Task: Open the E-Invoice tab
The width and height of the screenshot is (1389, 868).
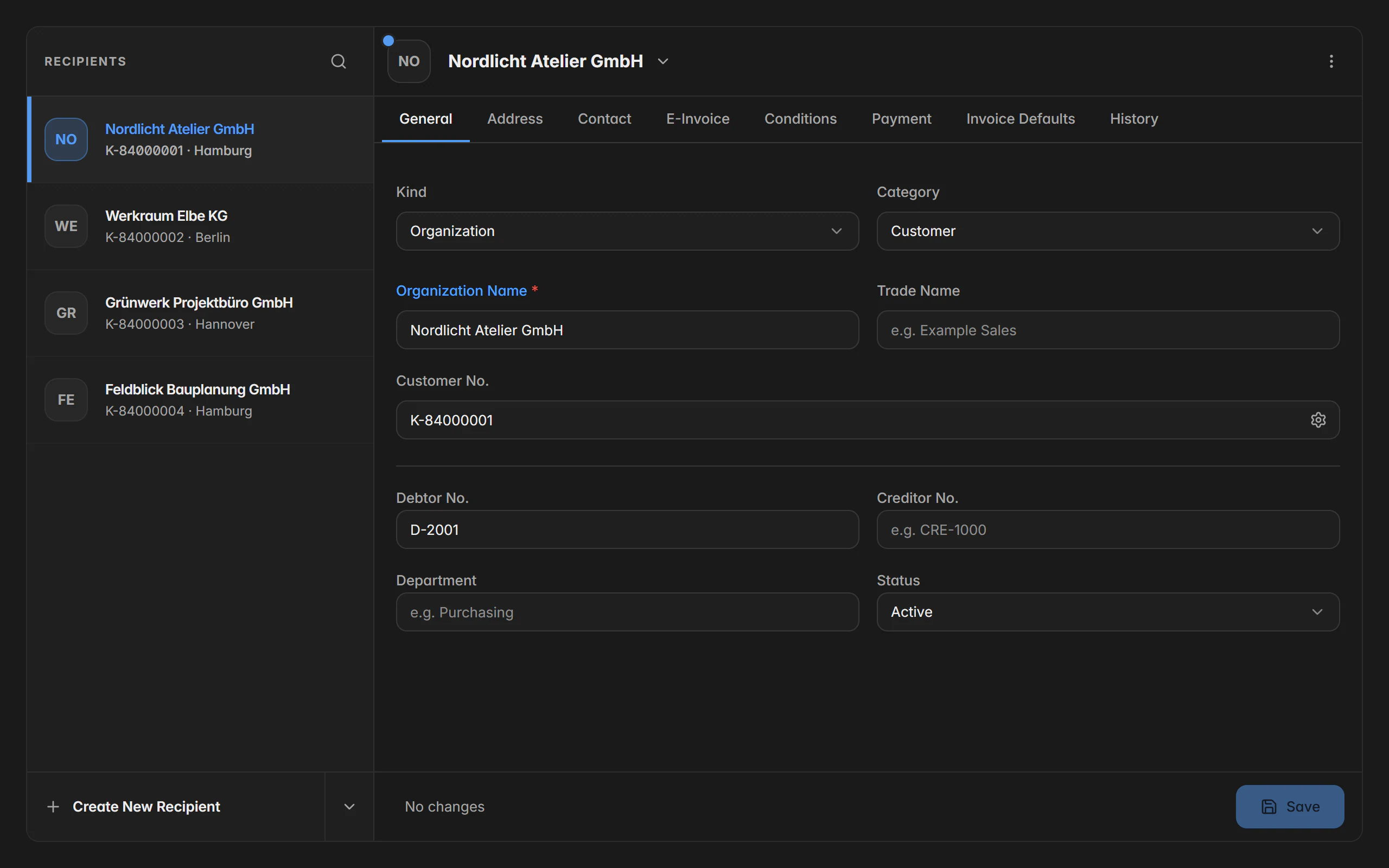Action: 697,119
